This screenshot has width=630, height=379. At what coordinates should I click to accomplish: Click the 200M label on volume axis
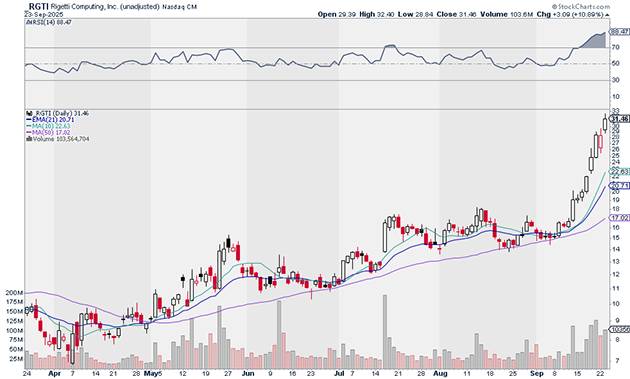coord(14,293)
